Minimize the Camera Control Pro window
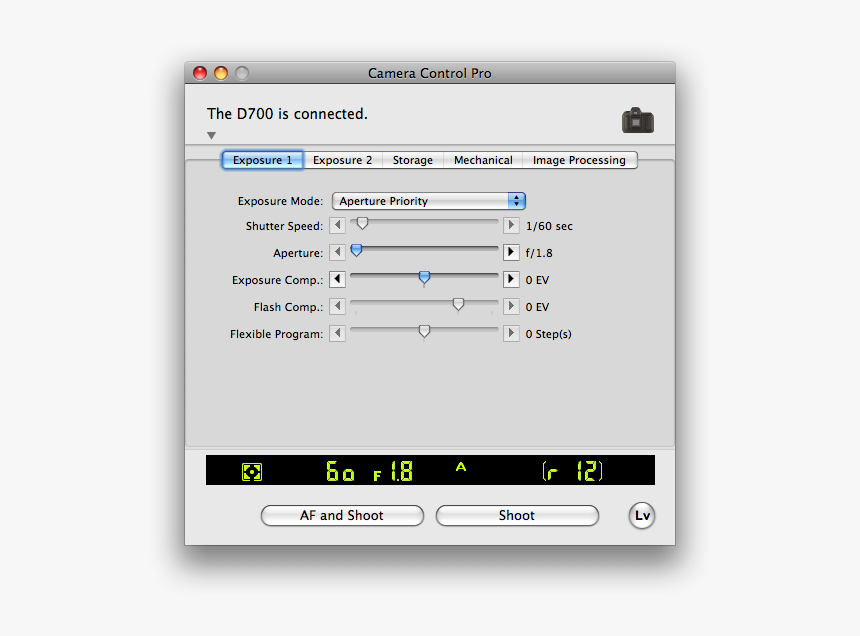This screenshot has height=636, width=860. pyautogui.click(x=221, y=73)
